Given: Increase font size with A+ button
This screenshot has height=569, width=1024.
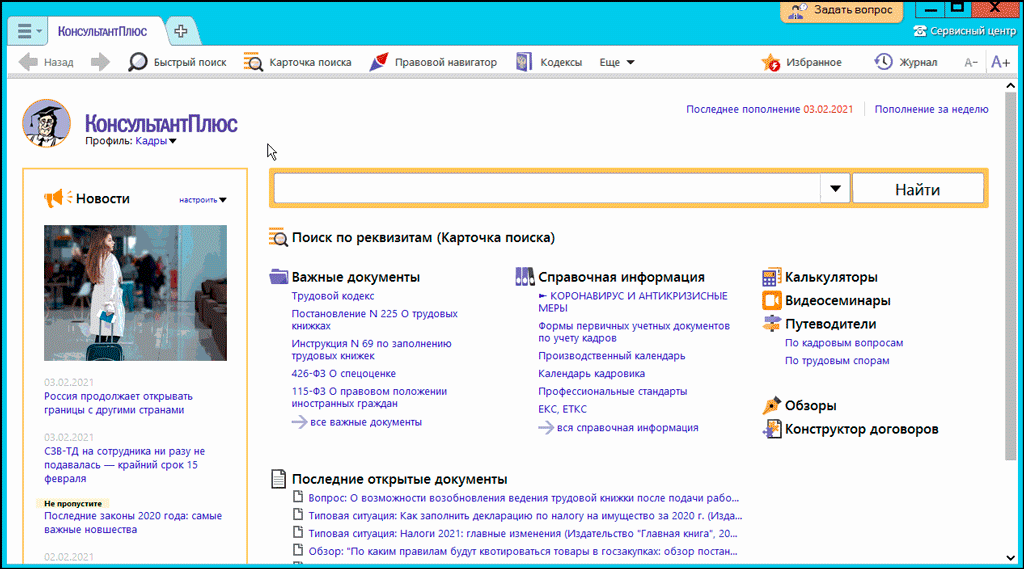Looking at the screenshot, I should point(1000,62).
